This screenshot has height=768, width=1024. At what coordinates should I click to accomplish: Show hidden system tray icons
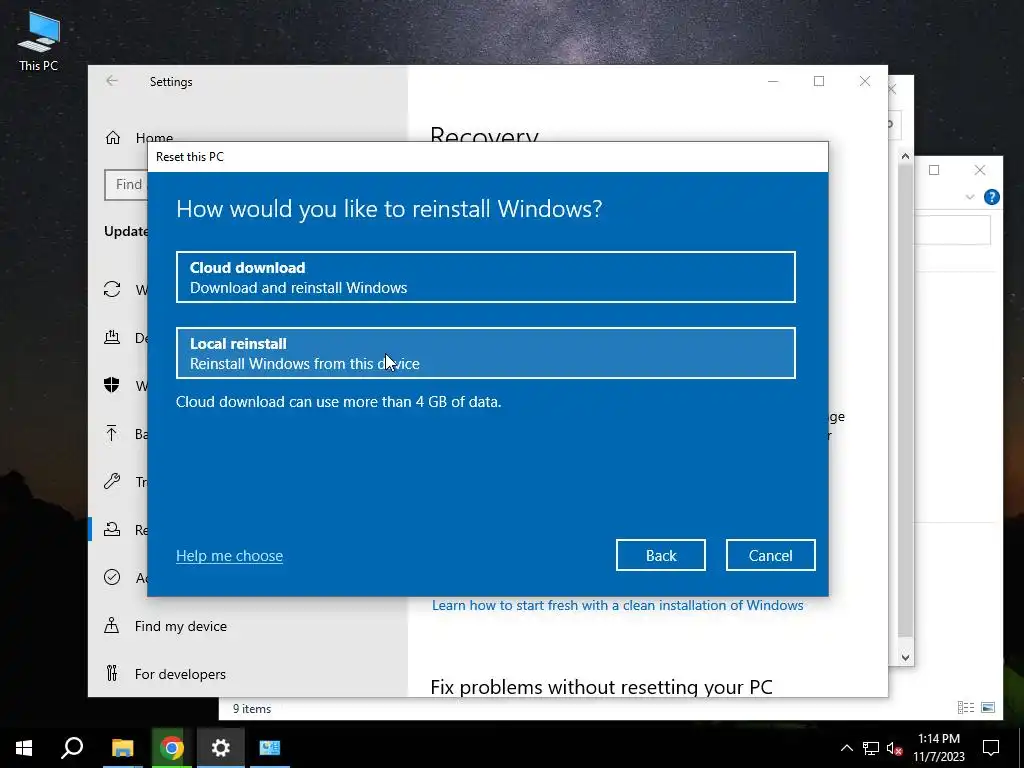point(846,748)
